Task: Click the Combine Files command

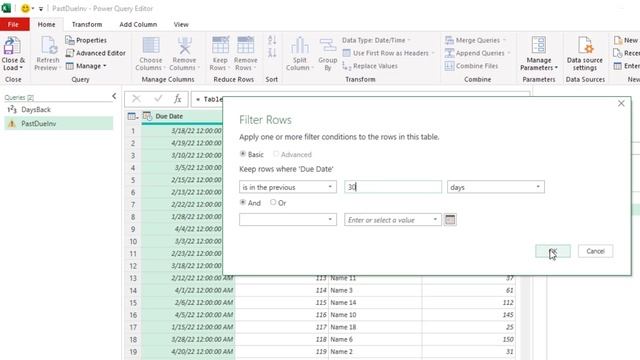Action: tap(471, 66)
